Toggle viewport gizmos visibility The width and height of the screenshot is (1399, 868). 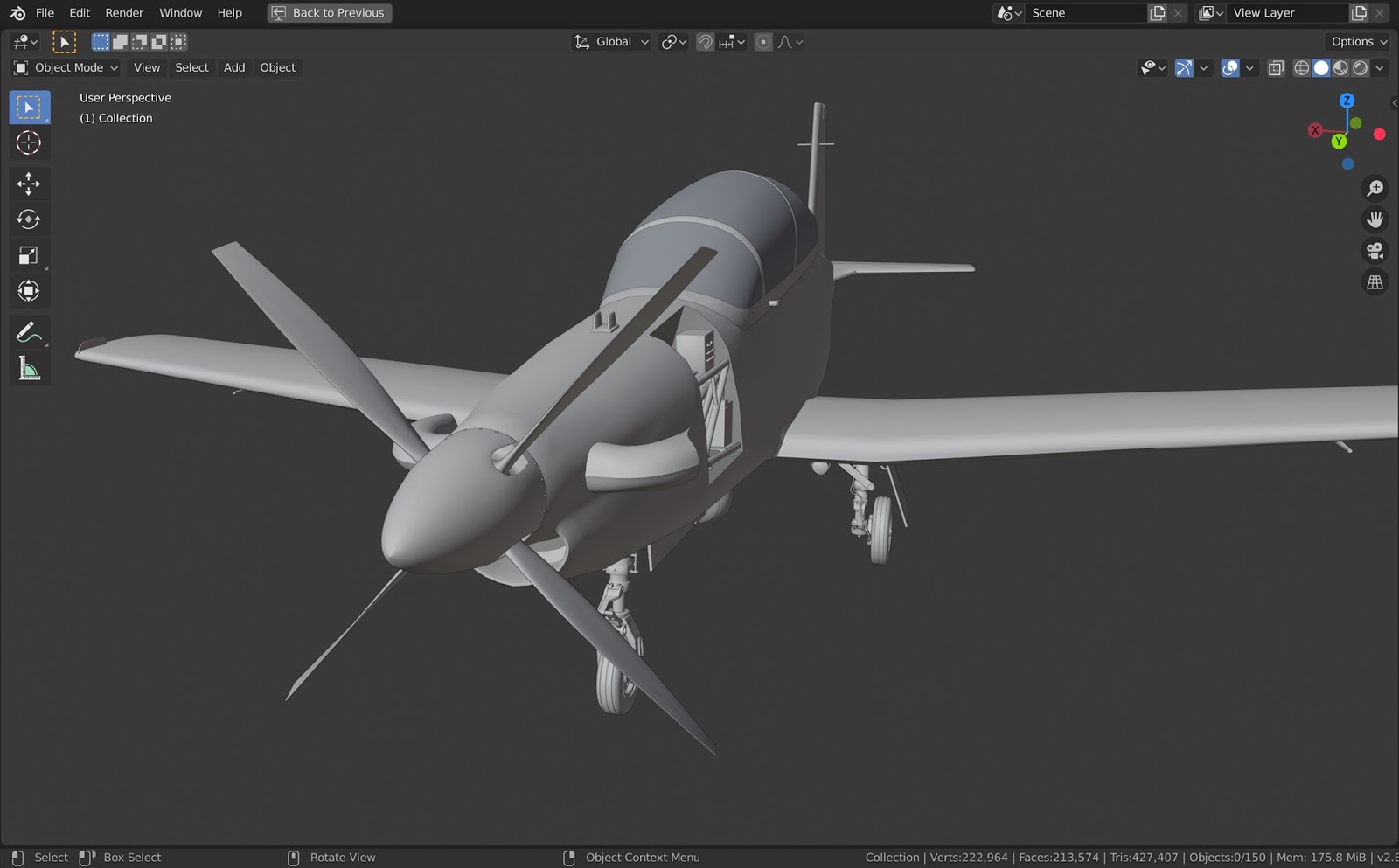[x=1185, y=67]
